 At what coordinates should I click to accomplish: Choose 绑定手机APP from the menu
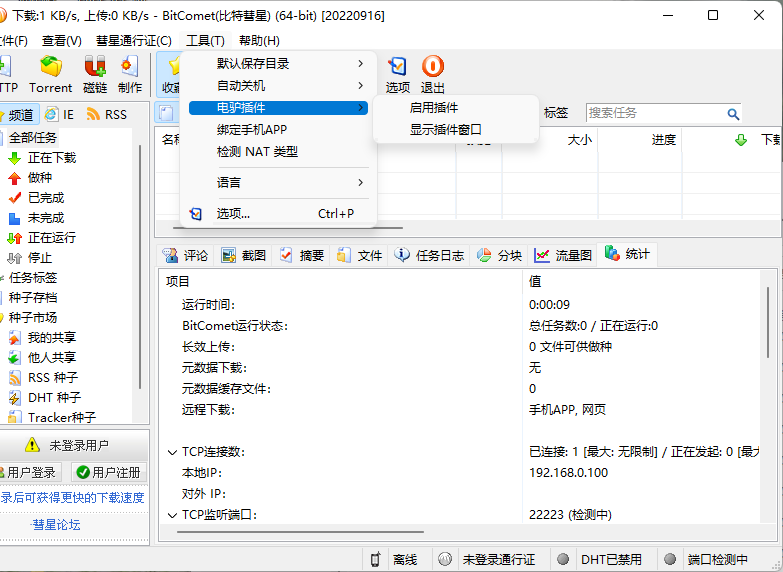click(x=278, y=129)
